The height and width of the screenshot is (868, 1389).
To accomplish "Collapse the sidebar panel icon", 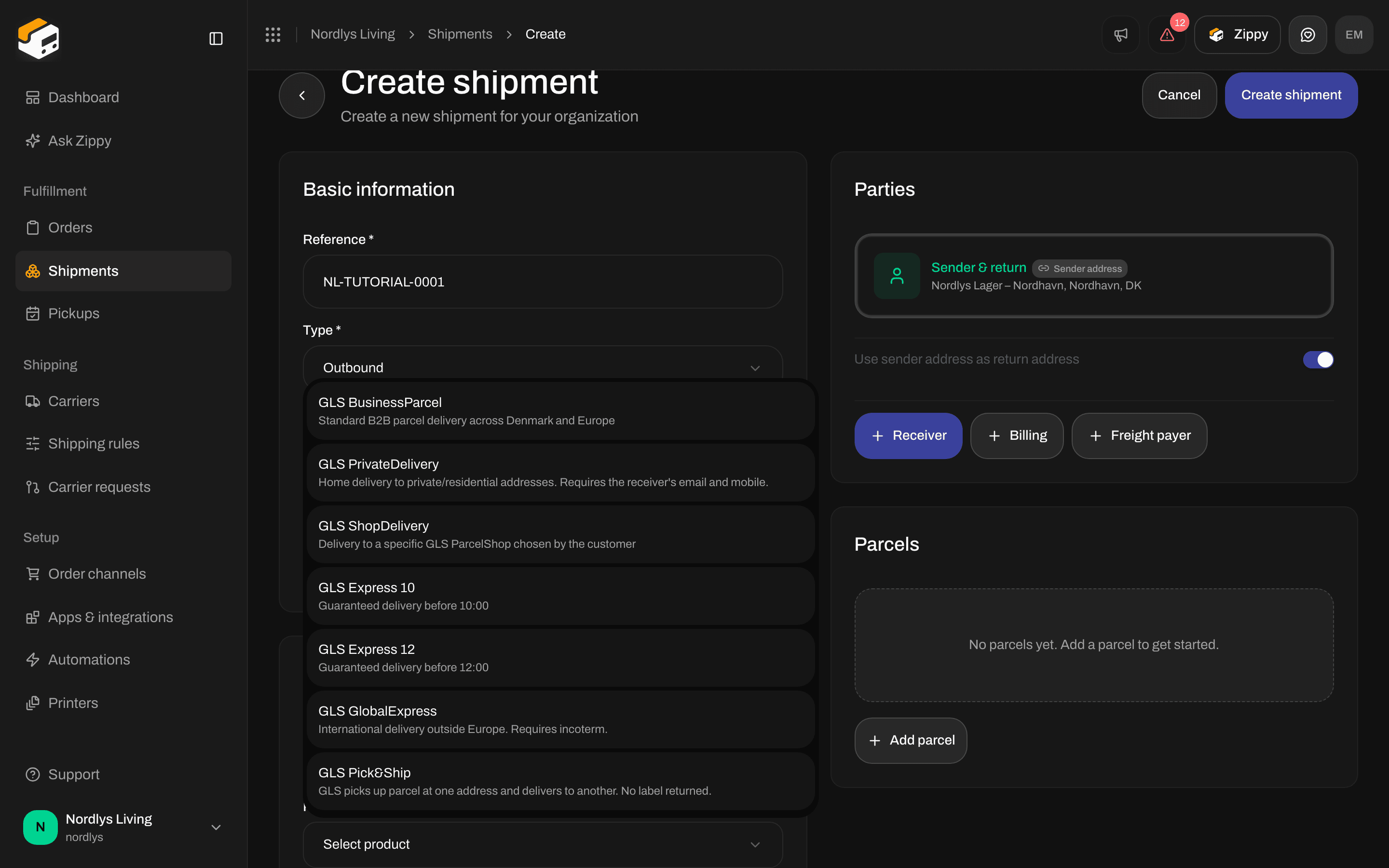I will click(216, 39).
